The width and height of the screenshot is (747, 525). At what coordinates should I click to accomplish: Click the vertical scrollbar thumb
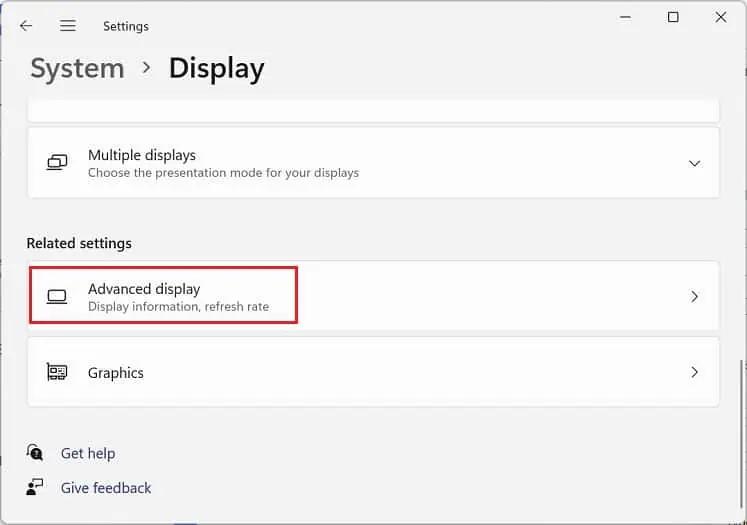point(741,434)
